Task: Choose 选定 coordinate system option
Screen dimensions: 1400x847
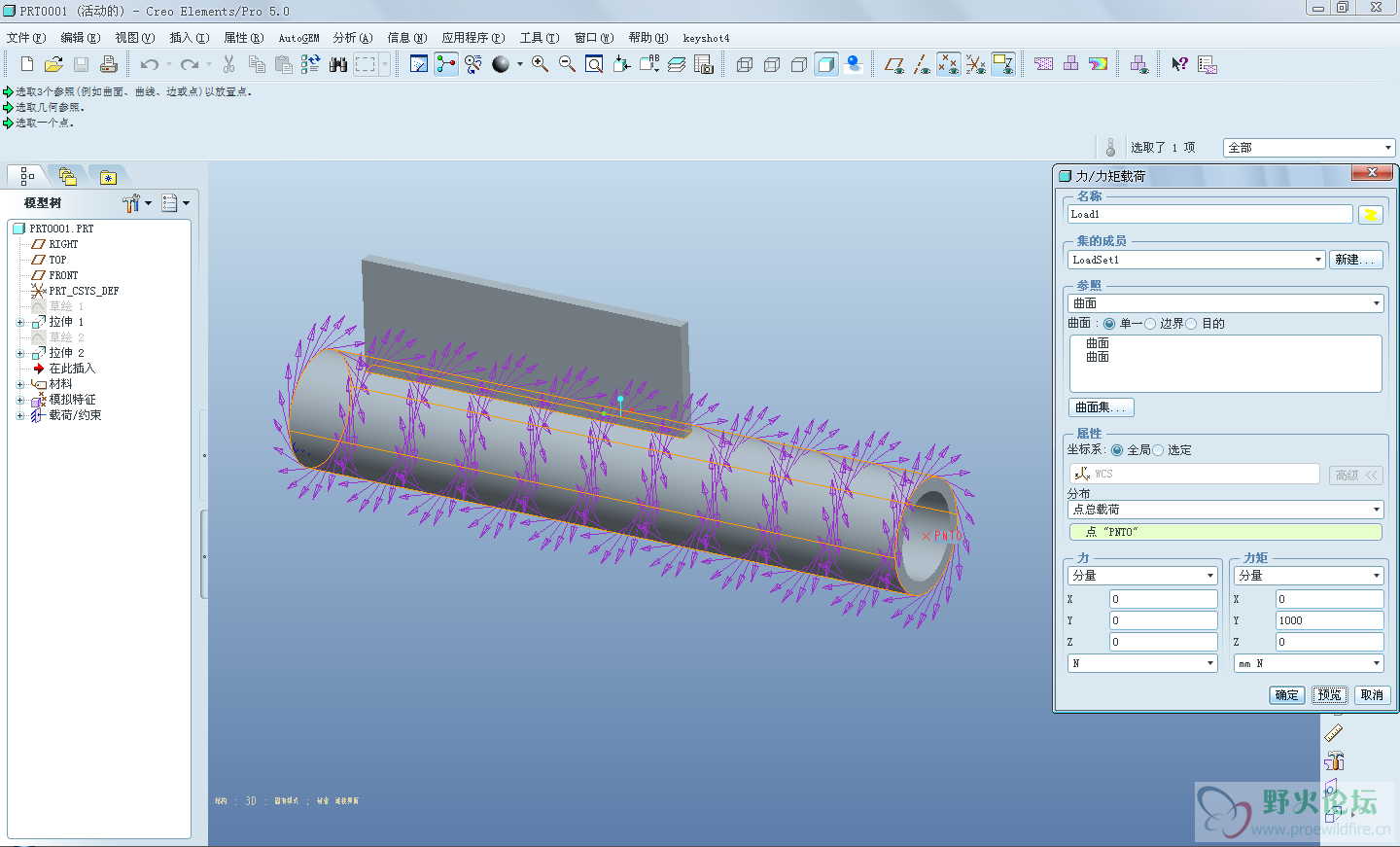Action: point(1158,450)
